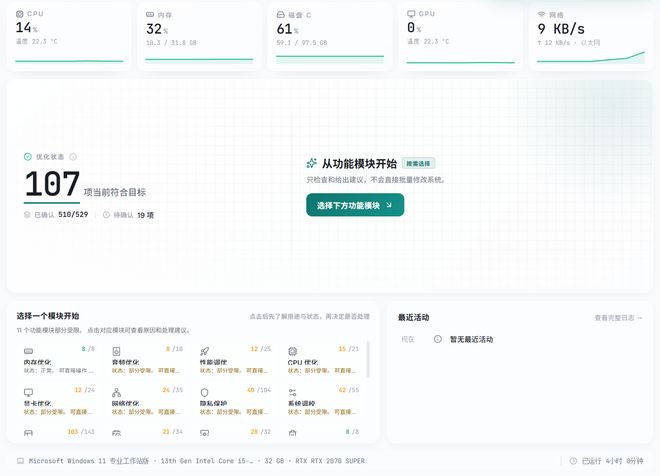Click the 搜索选择 badge beside the heading

(x=418, y=163)
